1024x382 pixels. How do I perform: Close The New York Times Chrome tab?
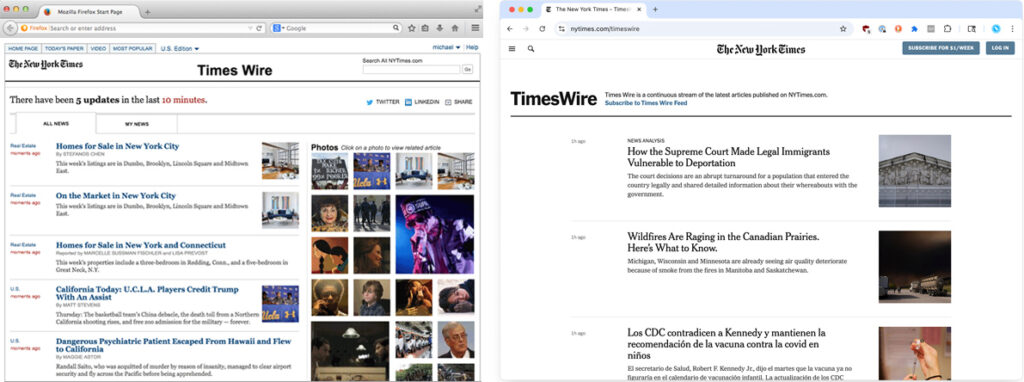(638, 9)
